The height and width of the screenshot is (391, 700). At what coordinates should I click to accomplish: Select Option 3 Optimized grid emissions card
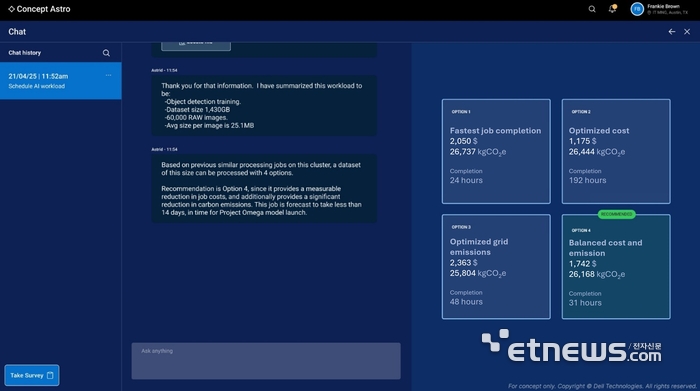[496, 266]
